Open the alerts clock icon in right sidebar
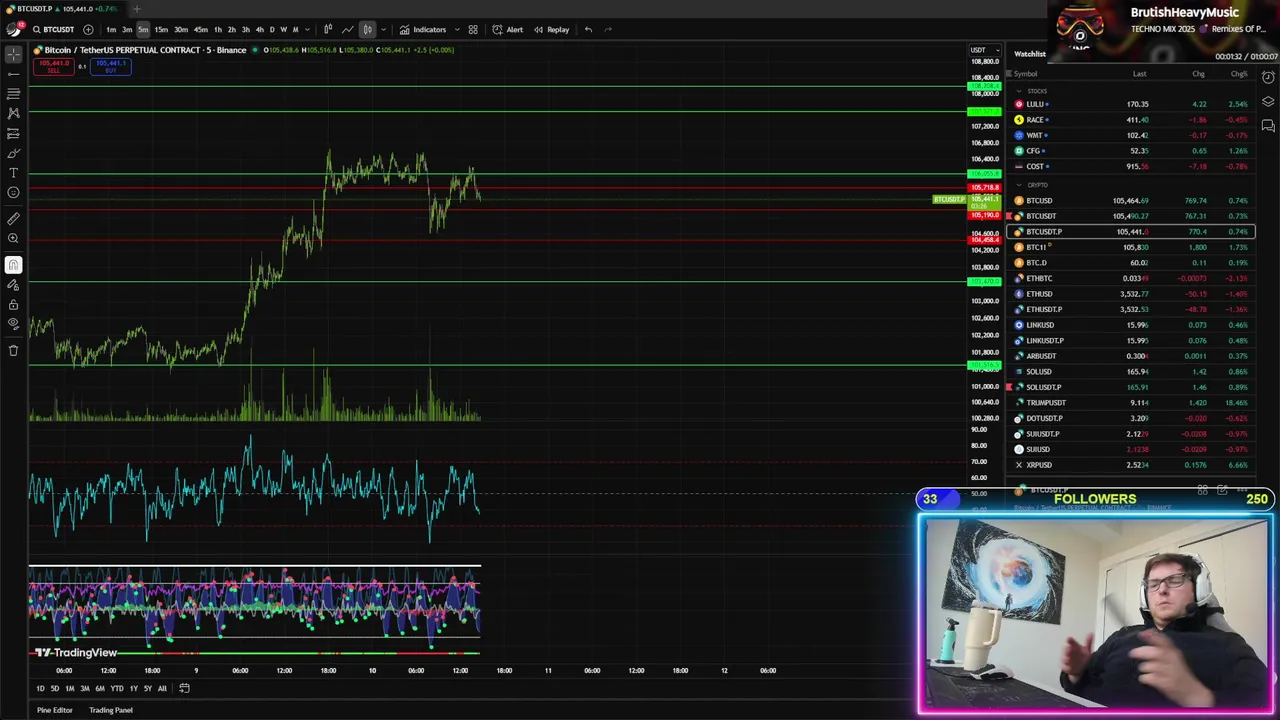The height and width of the screenshot is (720, 1280). pyautogui.click(x=1268, y=78)
